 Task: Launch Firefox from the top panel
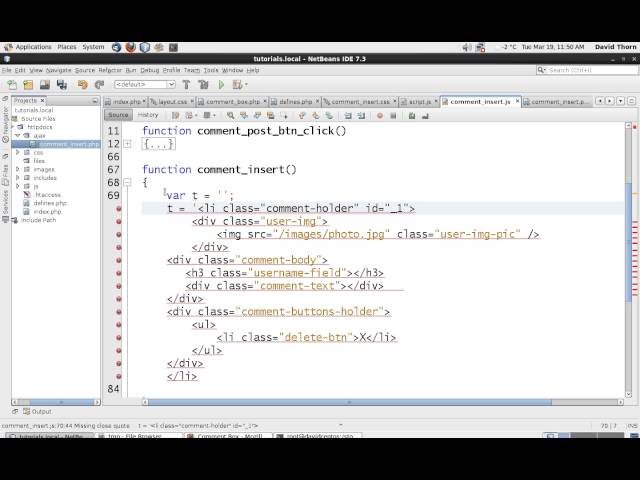[131, 47]
